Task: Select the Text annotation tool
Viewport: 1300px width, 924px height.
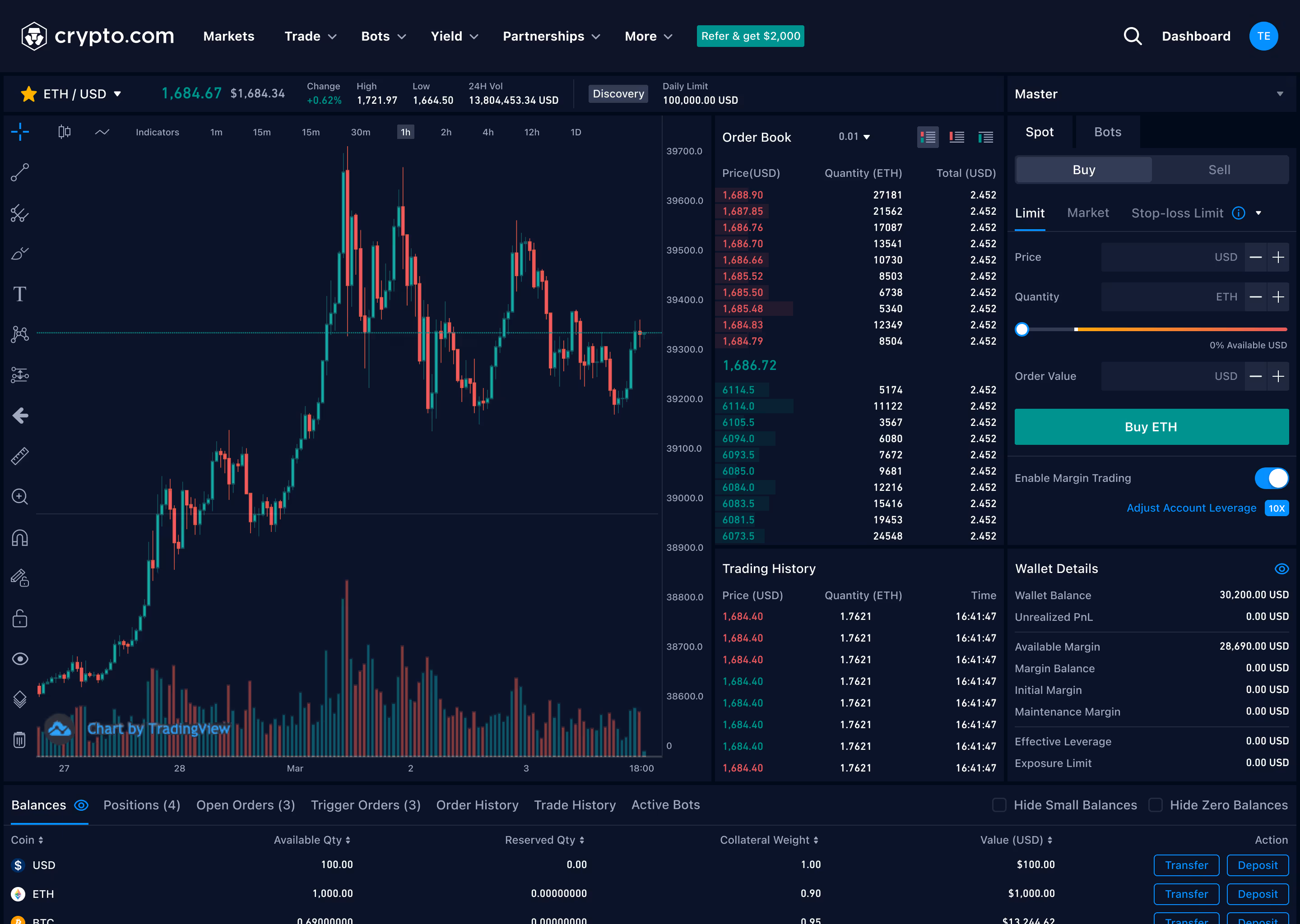Action: 20,294
